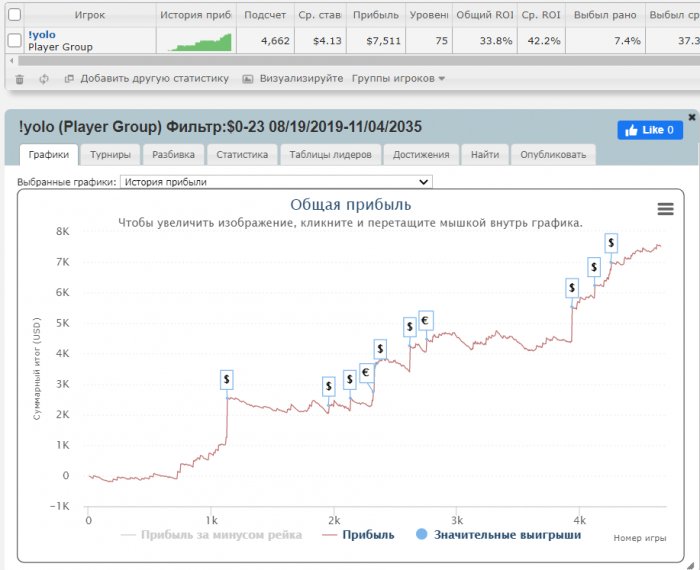
Task: Click the 4,662 count cell
Action: click(x=265, y=41)
